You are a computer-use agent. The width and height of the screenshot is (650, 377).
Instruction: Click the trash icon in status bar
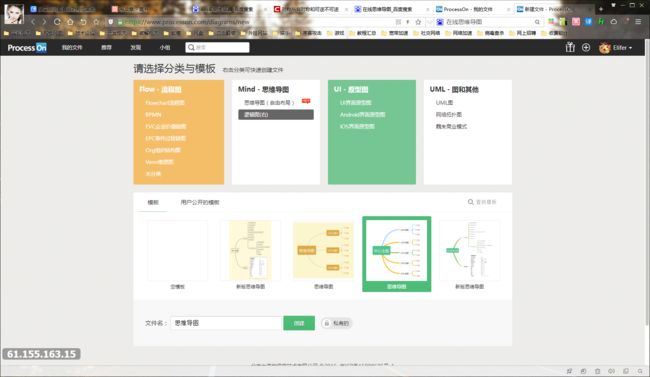pos(597,371)
